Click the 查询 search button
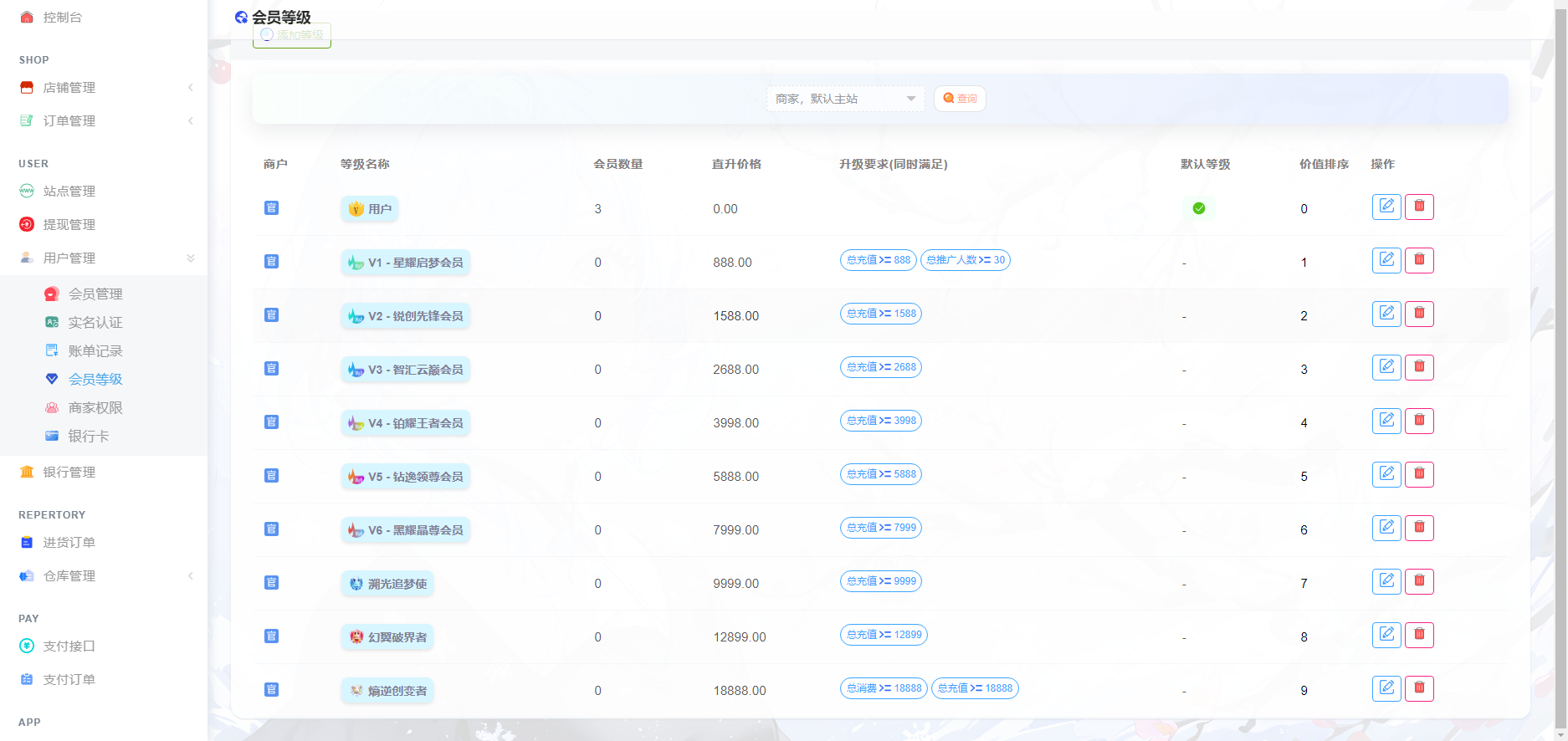Screen dimensions: 1568x741 click(960, 99)
